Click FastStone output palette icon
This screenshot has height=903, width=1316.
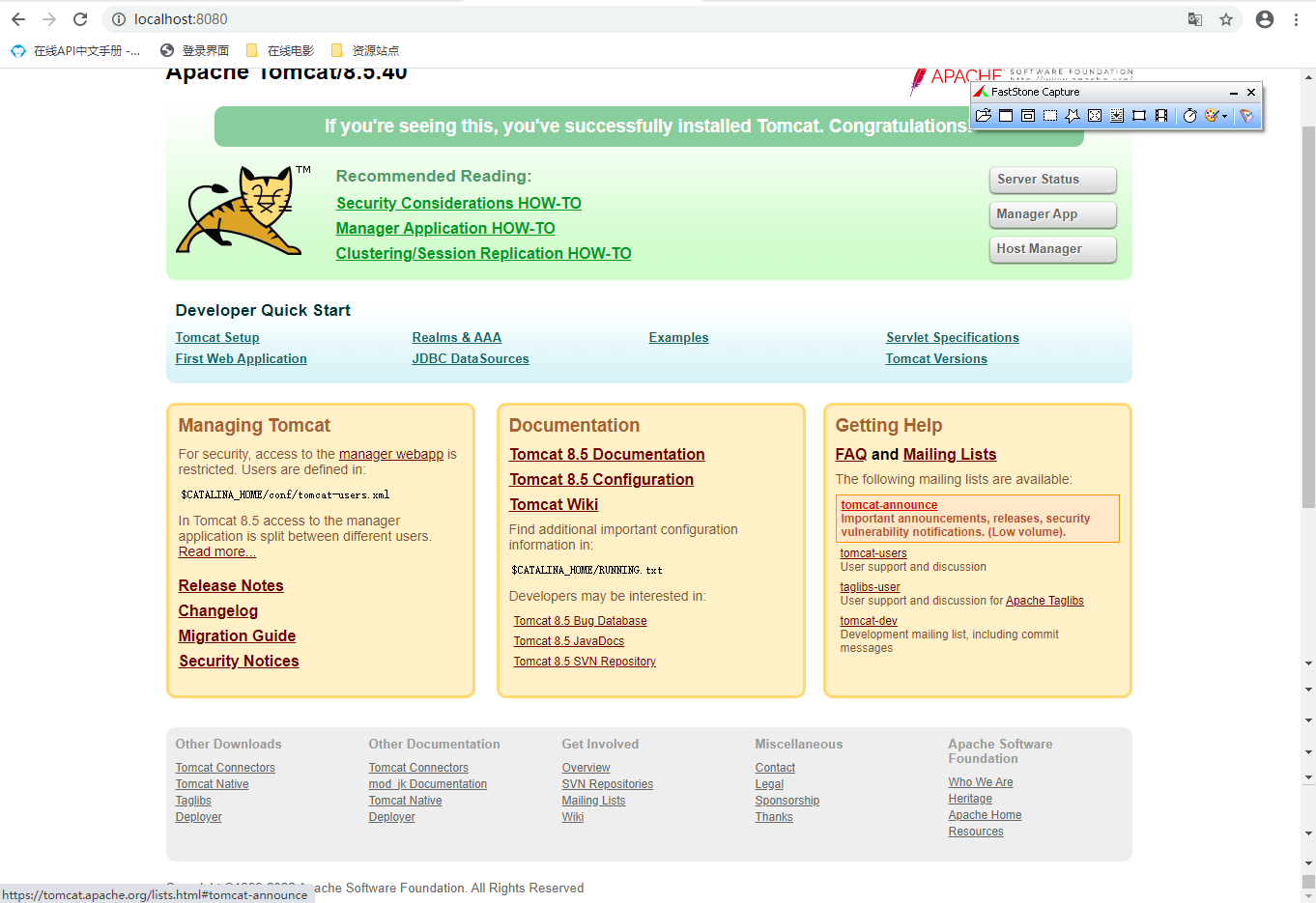[1212, 116]
